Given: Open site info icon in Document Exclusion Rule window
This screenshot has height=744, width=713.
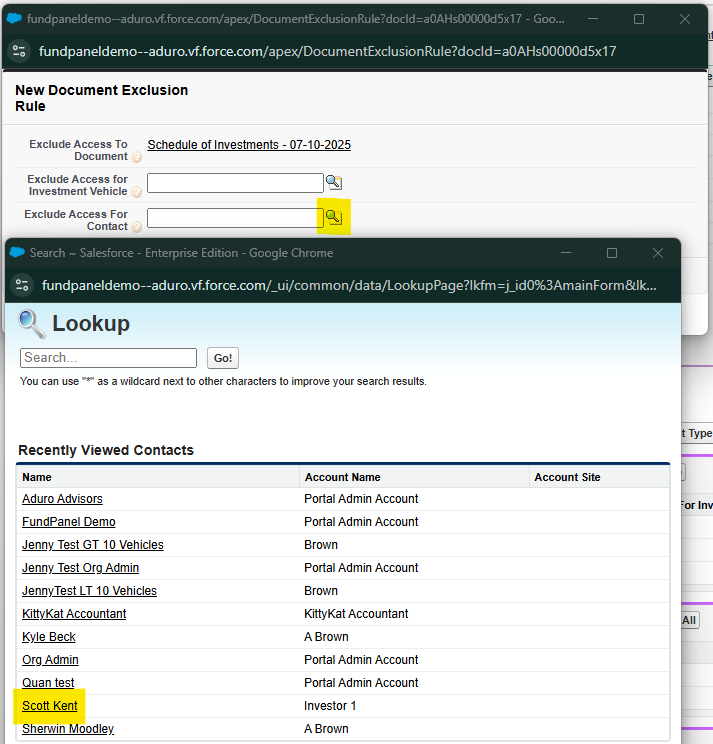Looking at the screenshot, I should coord(19,51).
